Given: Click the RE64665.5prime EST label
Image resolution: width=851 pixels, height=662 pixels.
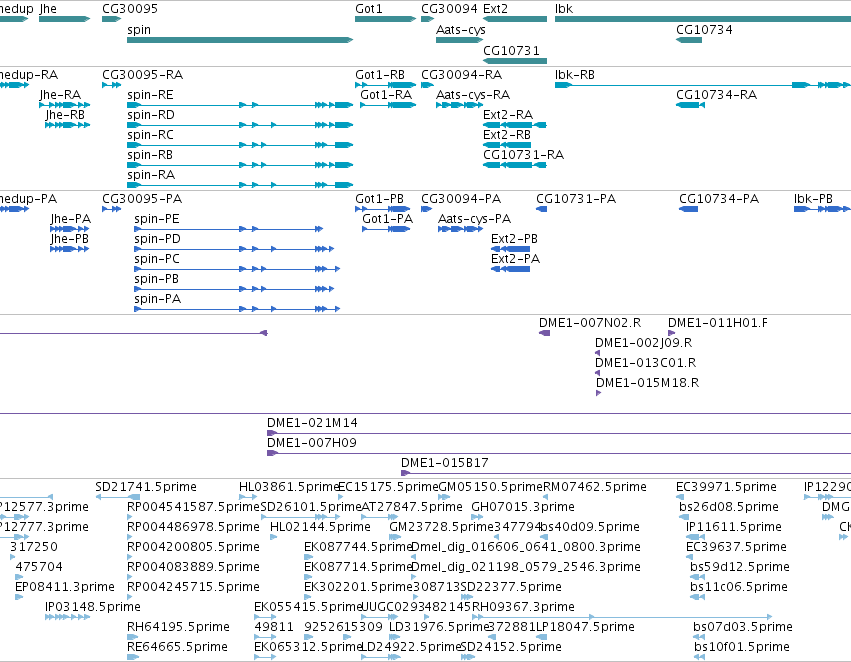Looking at the screenshot, I should point(177,647).
